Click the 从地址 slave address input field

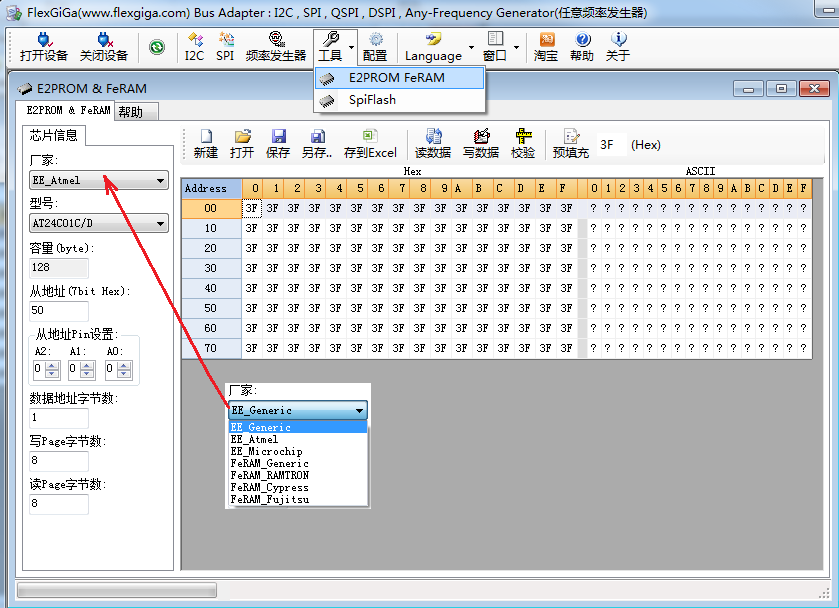59,311
